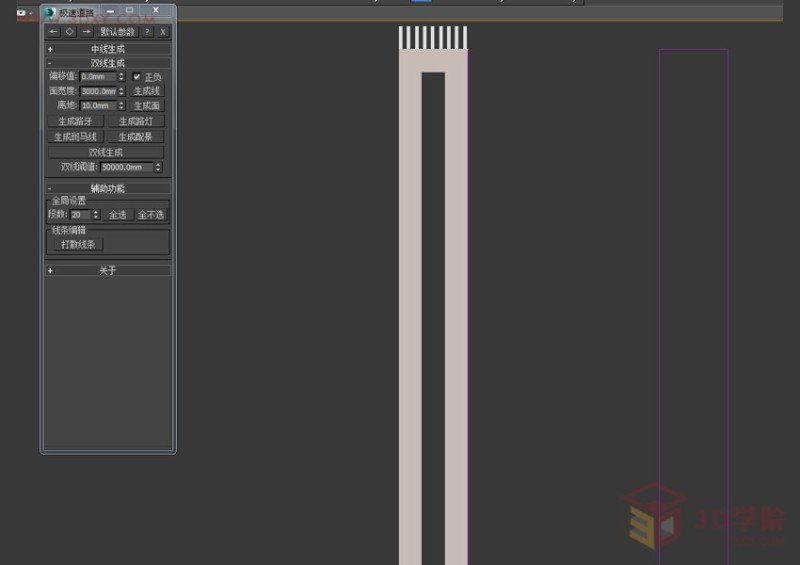The image size is (800, 565).
Task: Close the 极速道路 panel window
Action: click(x=156, y=10)
